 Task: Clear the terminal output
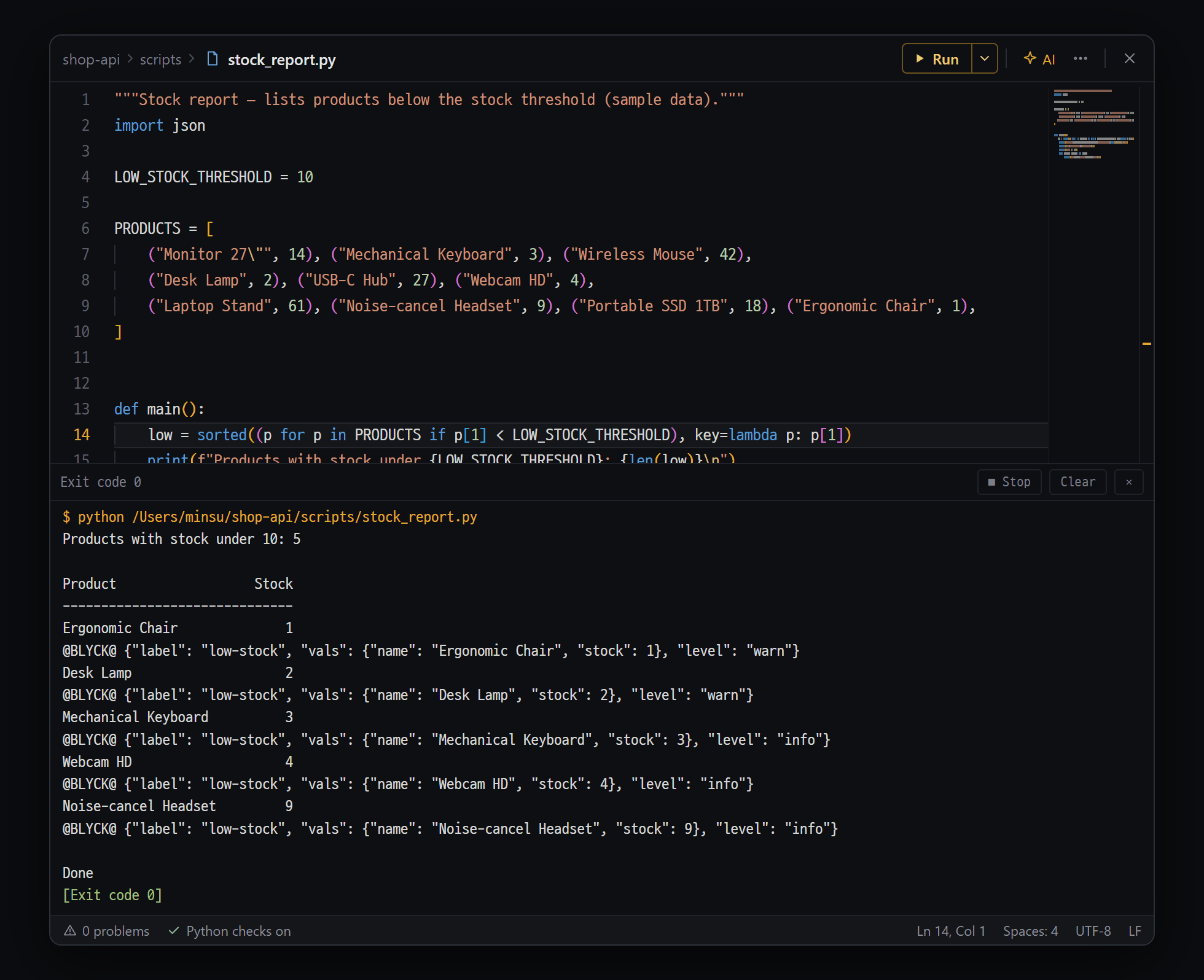[x=1077, y=482]
